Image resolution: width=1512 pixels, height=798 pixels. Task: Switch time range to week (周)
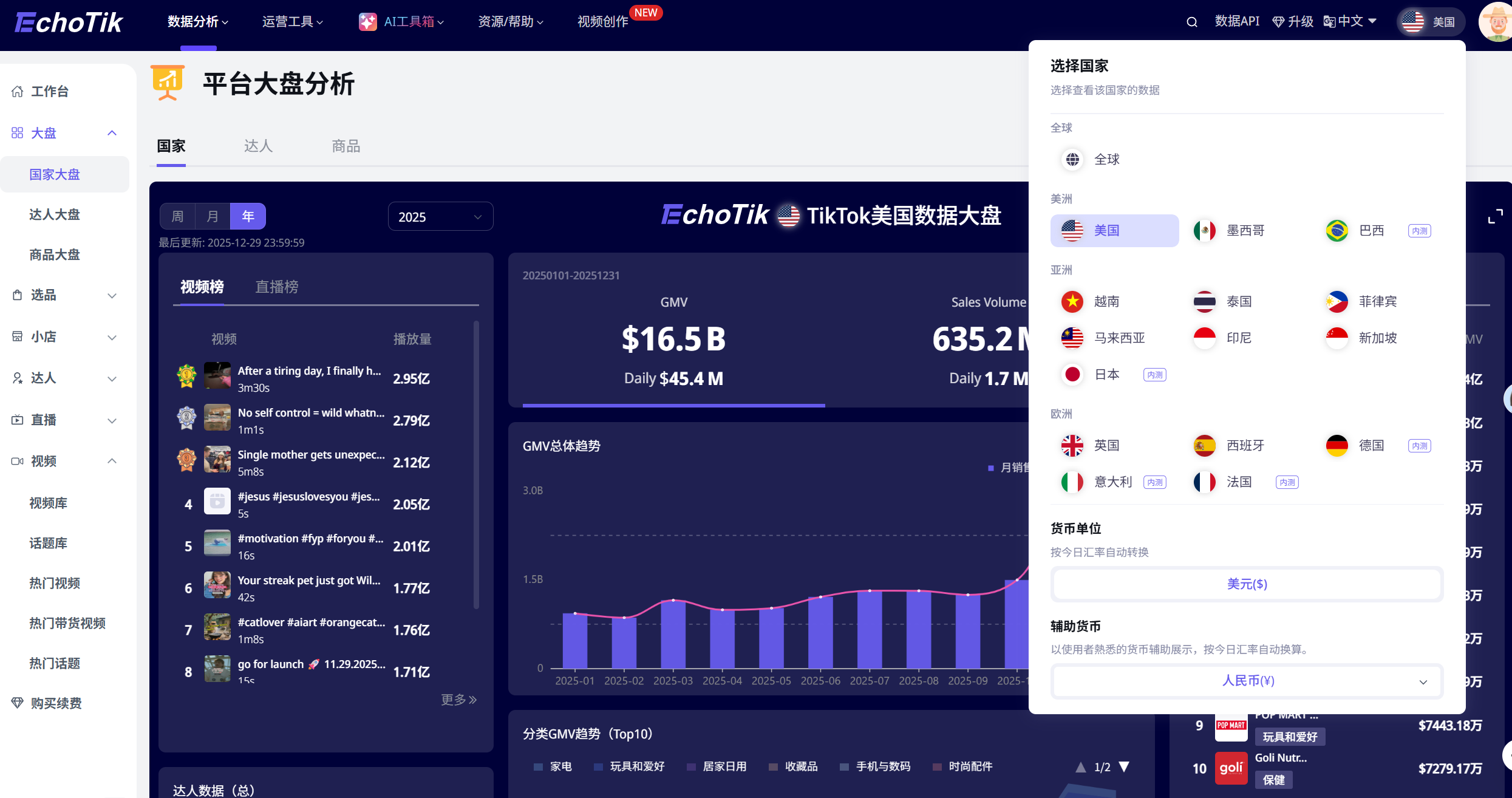[177, 216]
